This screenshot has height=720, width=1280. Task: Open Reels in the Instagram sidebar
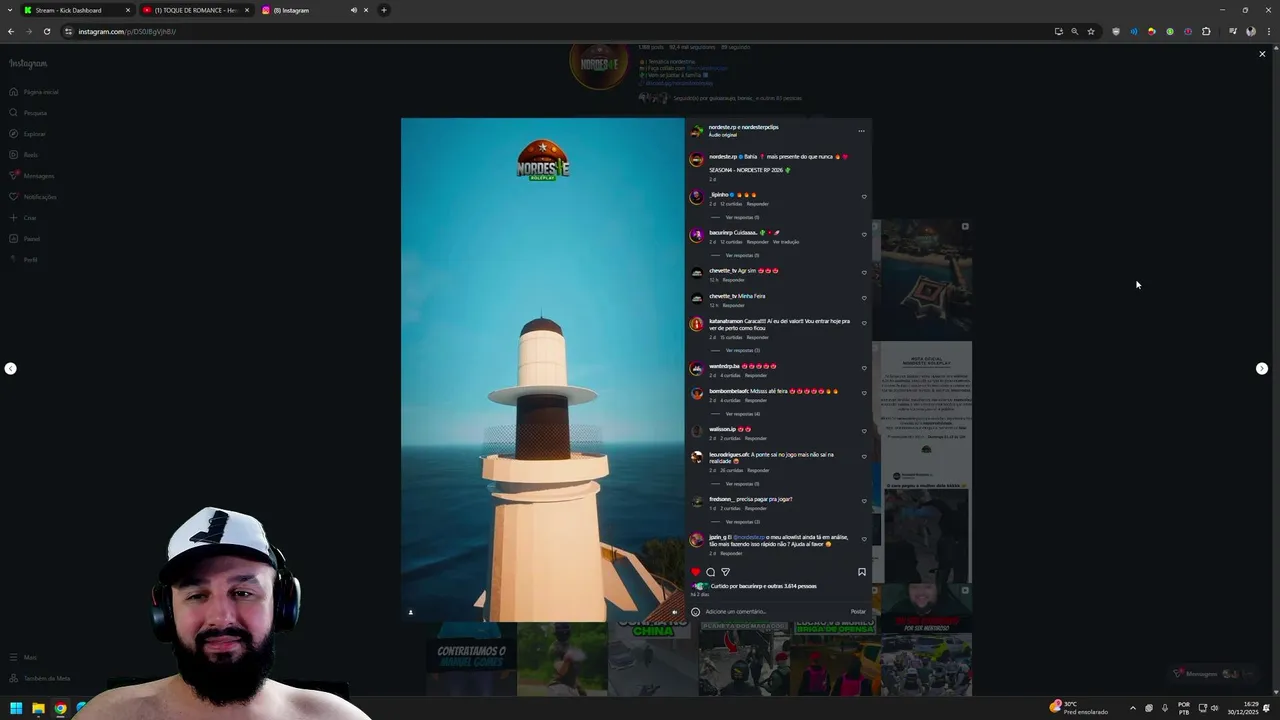tap(23, 155)
